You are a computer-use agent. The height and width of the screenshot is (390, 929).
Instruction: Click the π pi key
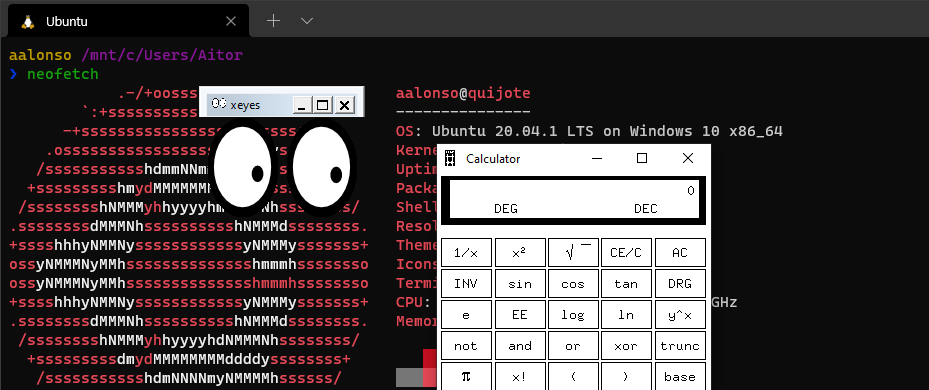coord(466,376)
